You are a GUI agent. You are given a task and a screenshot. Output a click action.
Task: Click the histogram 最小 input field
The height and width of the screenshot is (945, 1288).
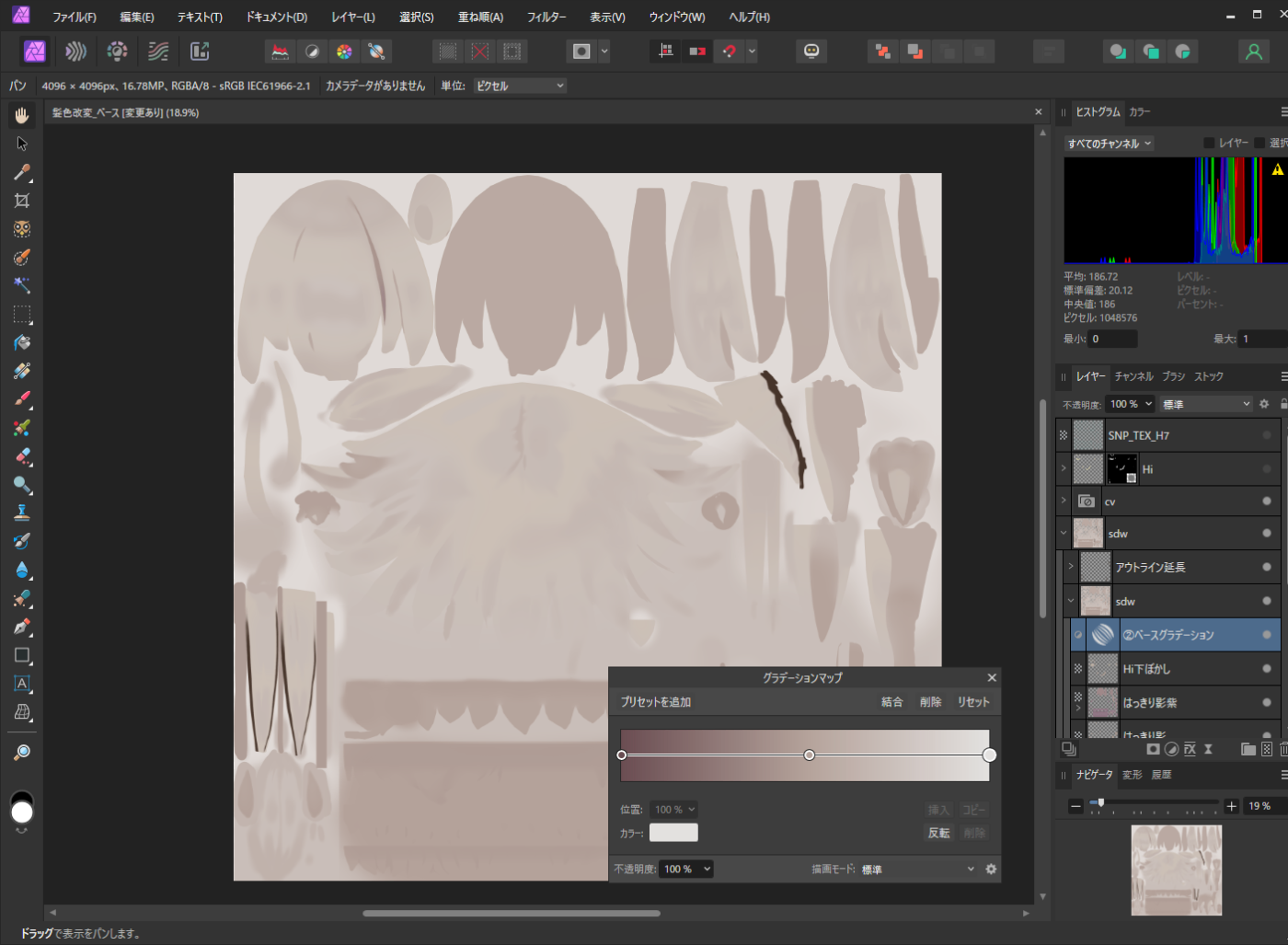(1112, 339)
